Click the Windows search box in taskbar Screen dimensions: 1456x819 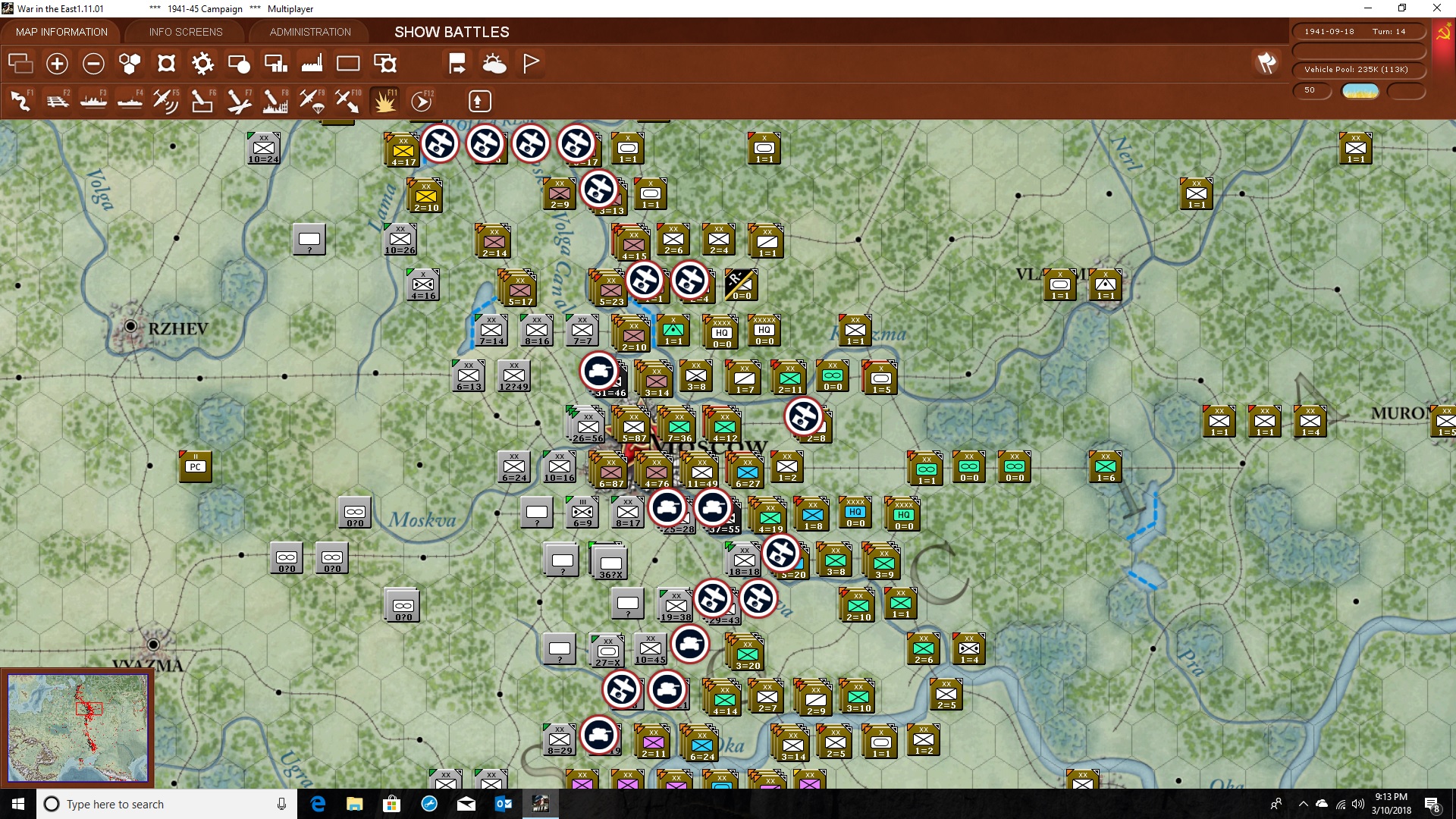tap(167, 804)
